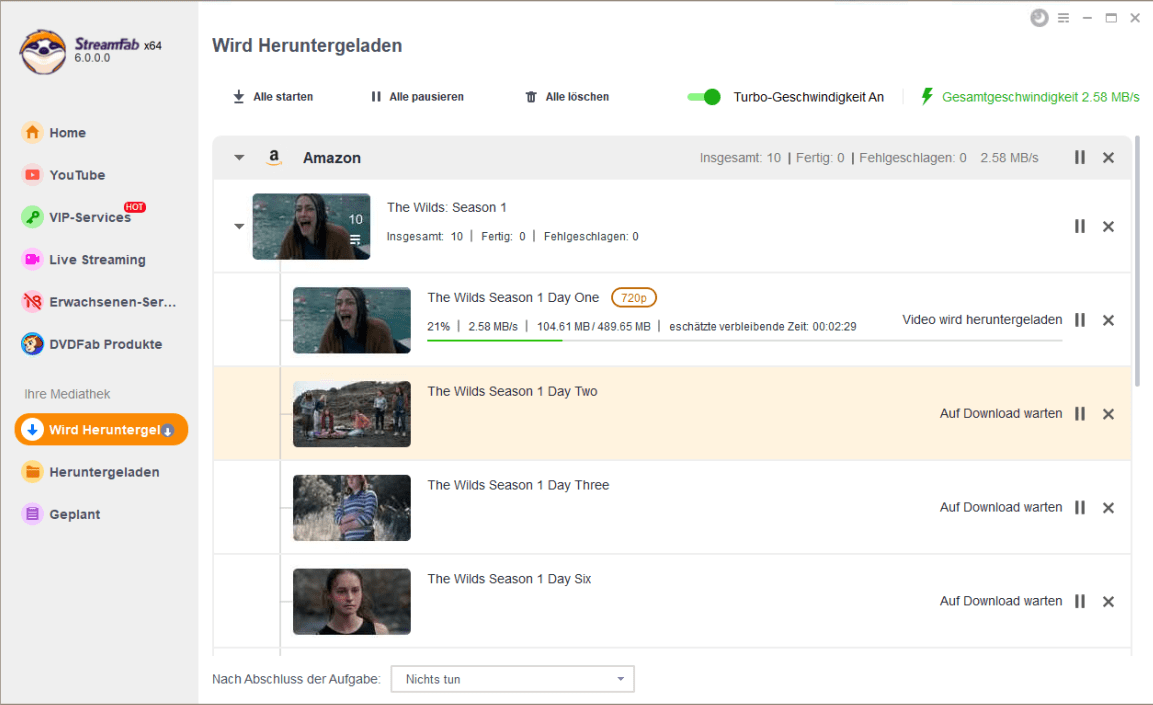Click Alle löschen button

click(x=567, y=96)
